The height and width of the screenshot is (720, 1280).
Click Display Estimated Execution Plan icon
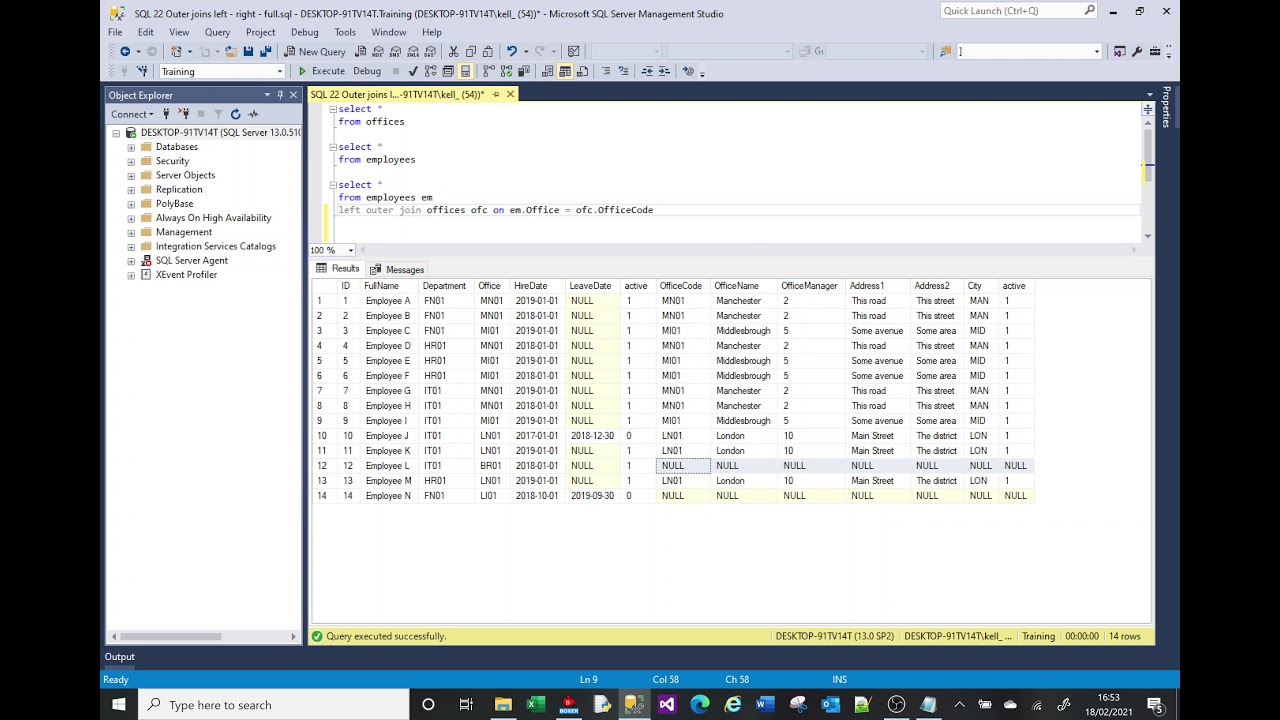(430, 71)
